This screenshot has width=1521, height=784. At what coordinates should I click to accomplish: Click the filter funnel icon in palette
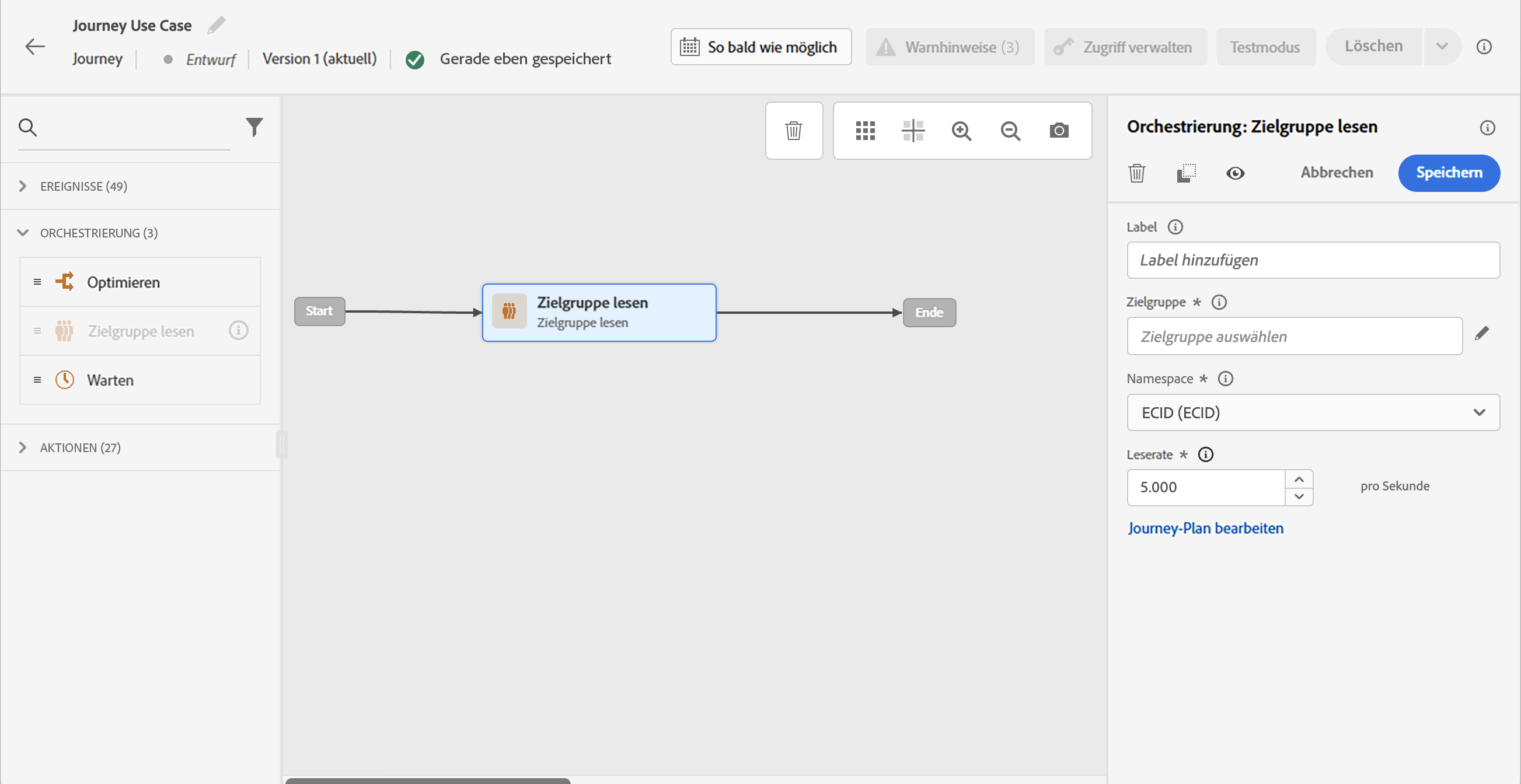254,127
